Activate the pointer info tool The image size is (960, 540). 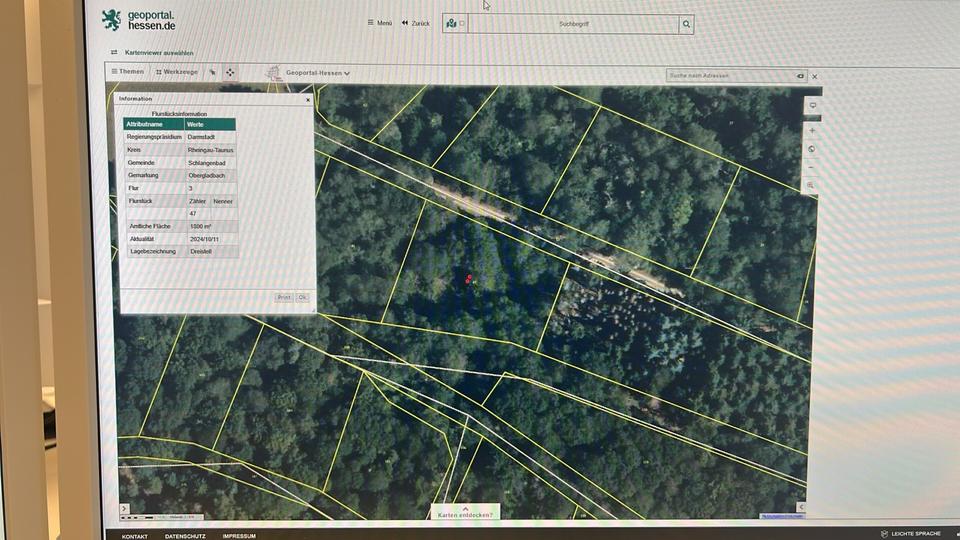(x=212, y=72)
